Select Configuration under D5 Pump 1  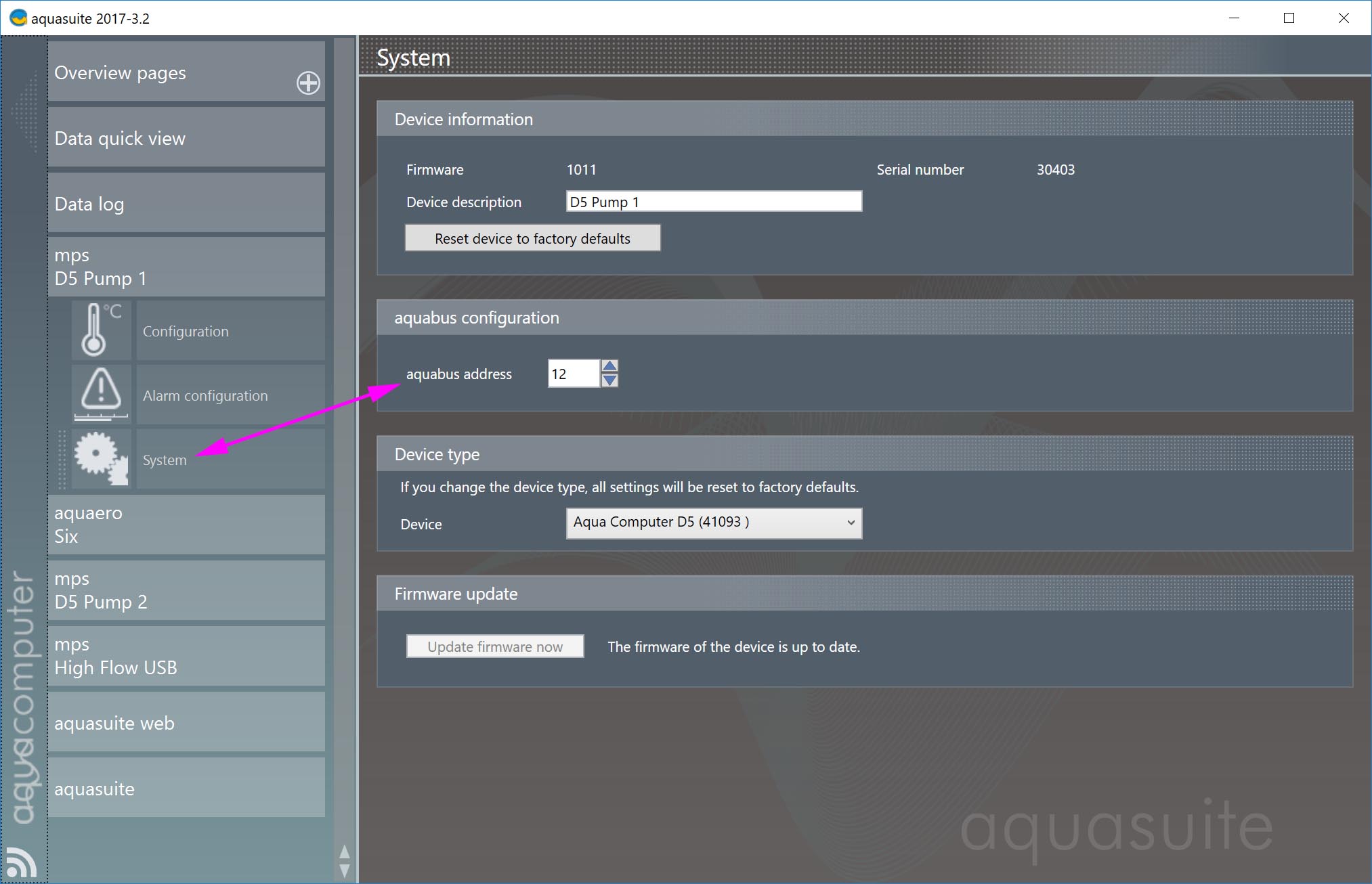pyautogui.click(x=231, y=330)
